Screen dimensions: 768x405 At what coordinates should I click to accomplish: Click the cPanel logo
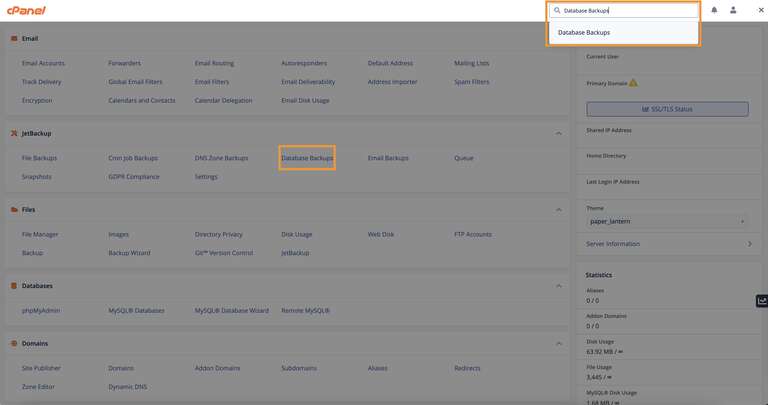[x=26, y=10]
